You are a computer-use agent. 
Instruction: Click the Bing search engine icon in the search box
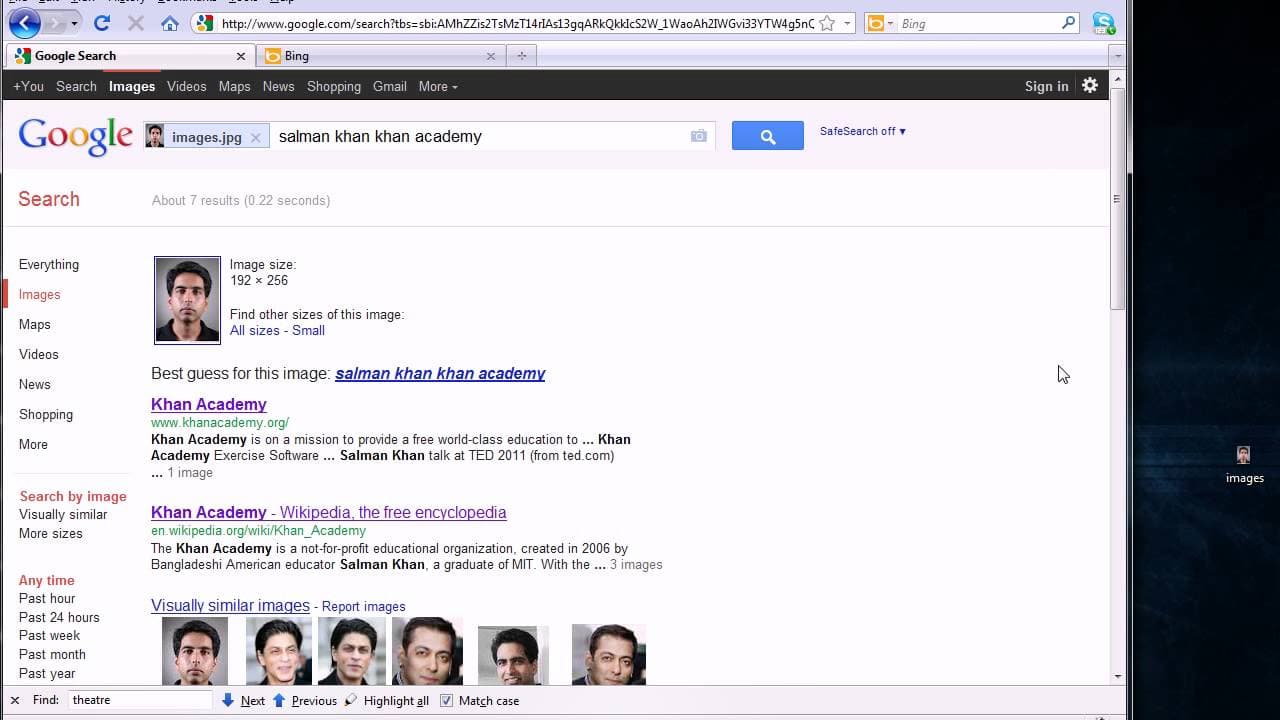876,23
